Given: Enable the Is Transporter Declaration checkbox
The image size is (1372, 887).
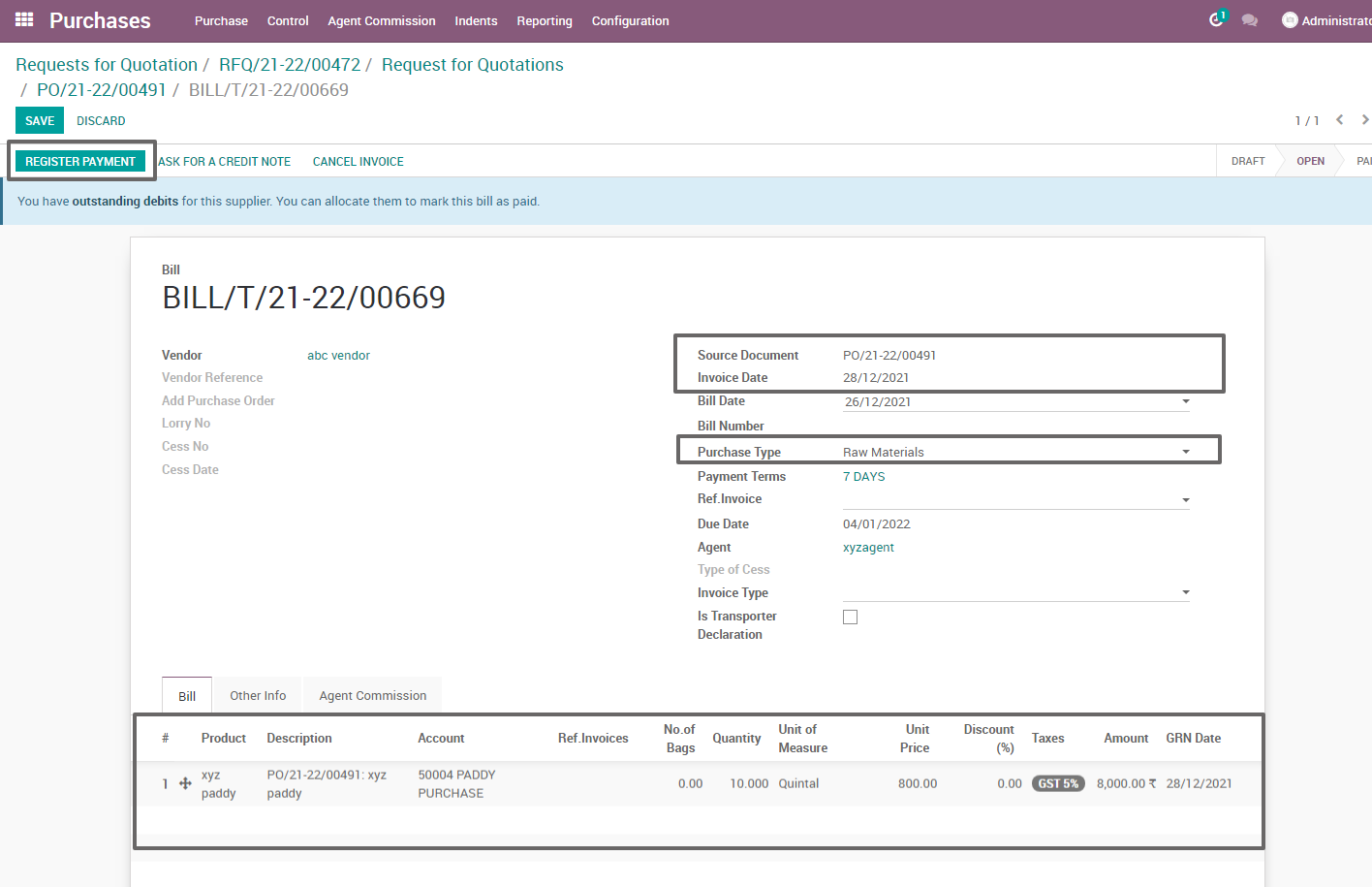Looking at the screenshot, I should click(x=850, y=617).
